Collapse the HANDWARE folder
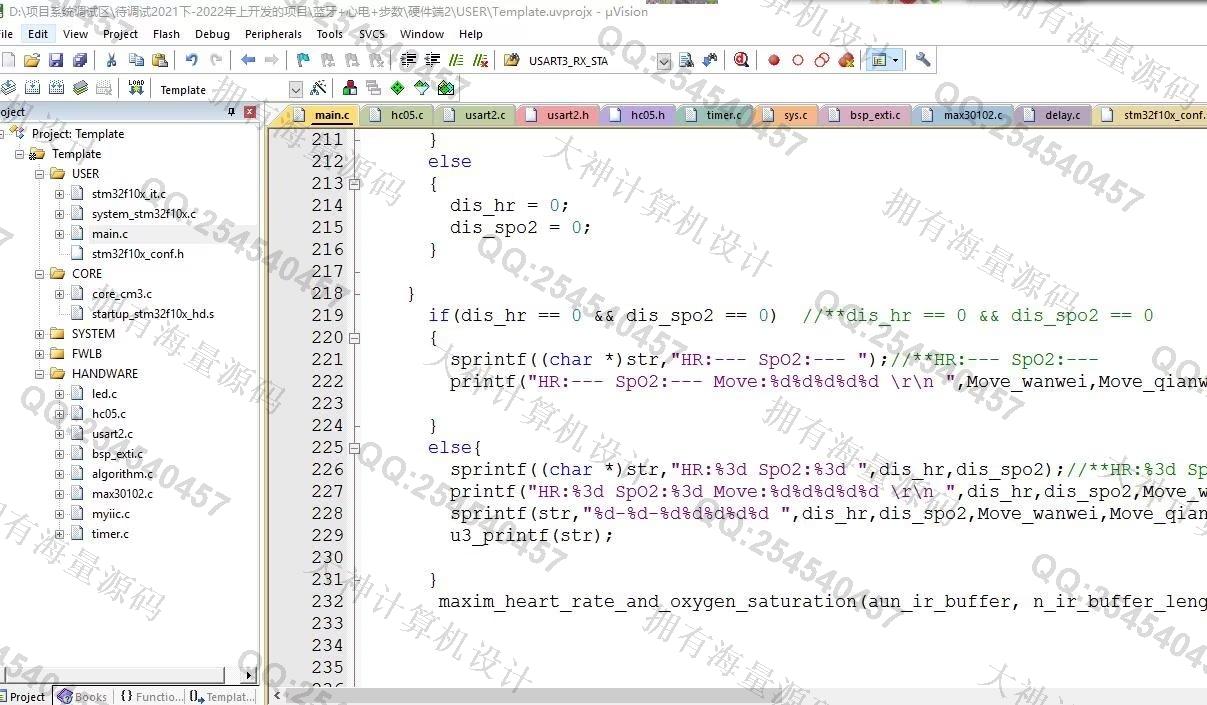1207x705 pixels. tap(39, 373)
